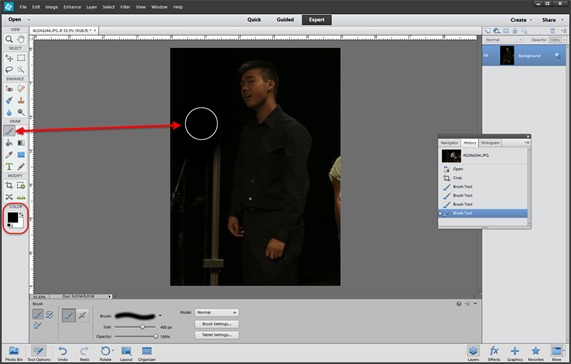
Task: Select the Paint Bucket tool
Action: (9, 143)
